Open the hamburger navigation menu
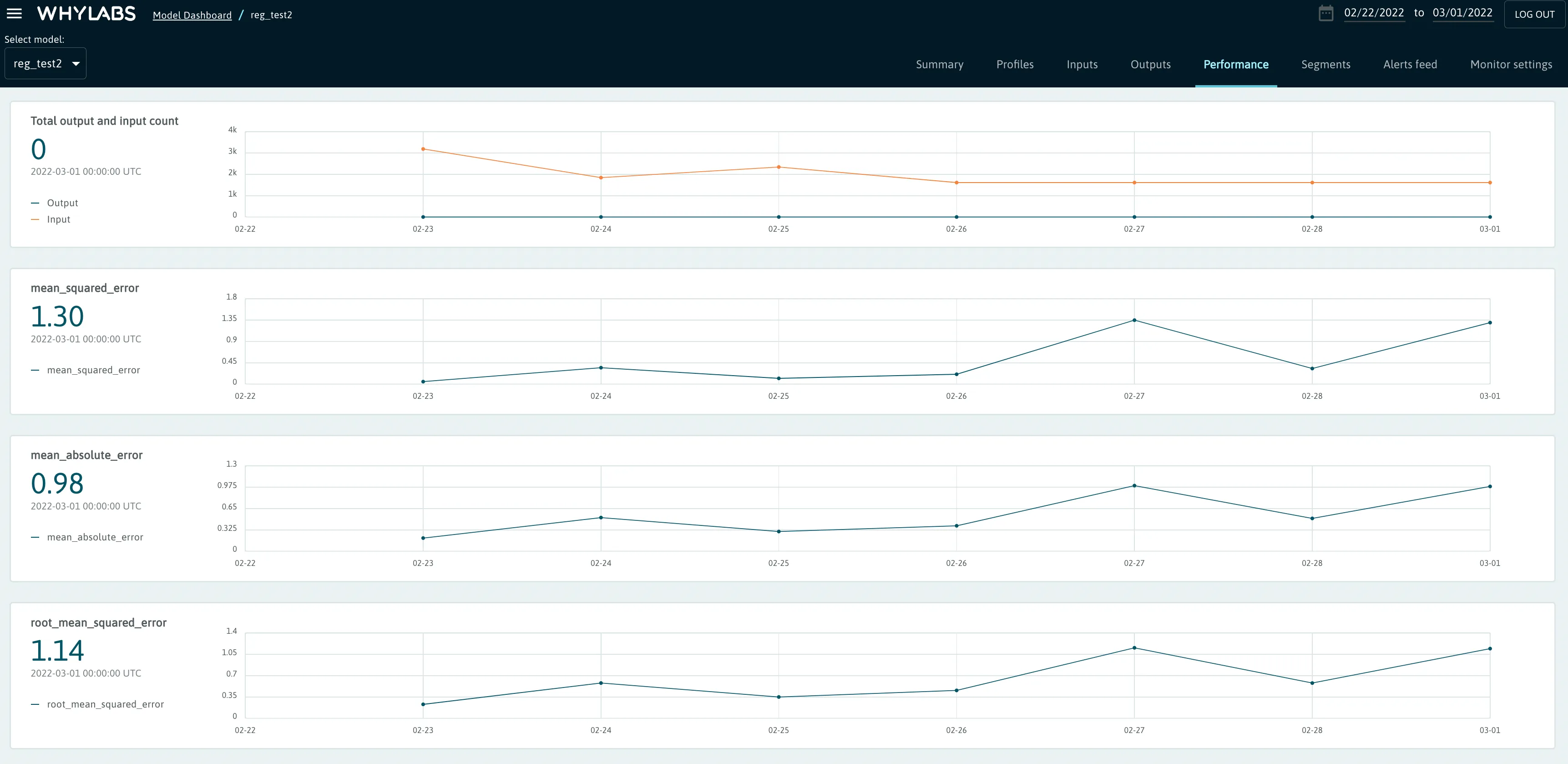1568x764 pixels. [14, 13]
